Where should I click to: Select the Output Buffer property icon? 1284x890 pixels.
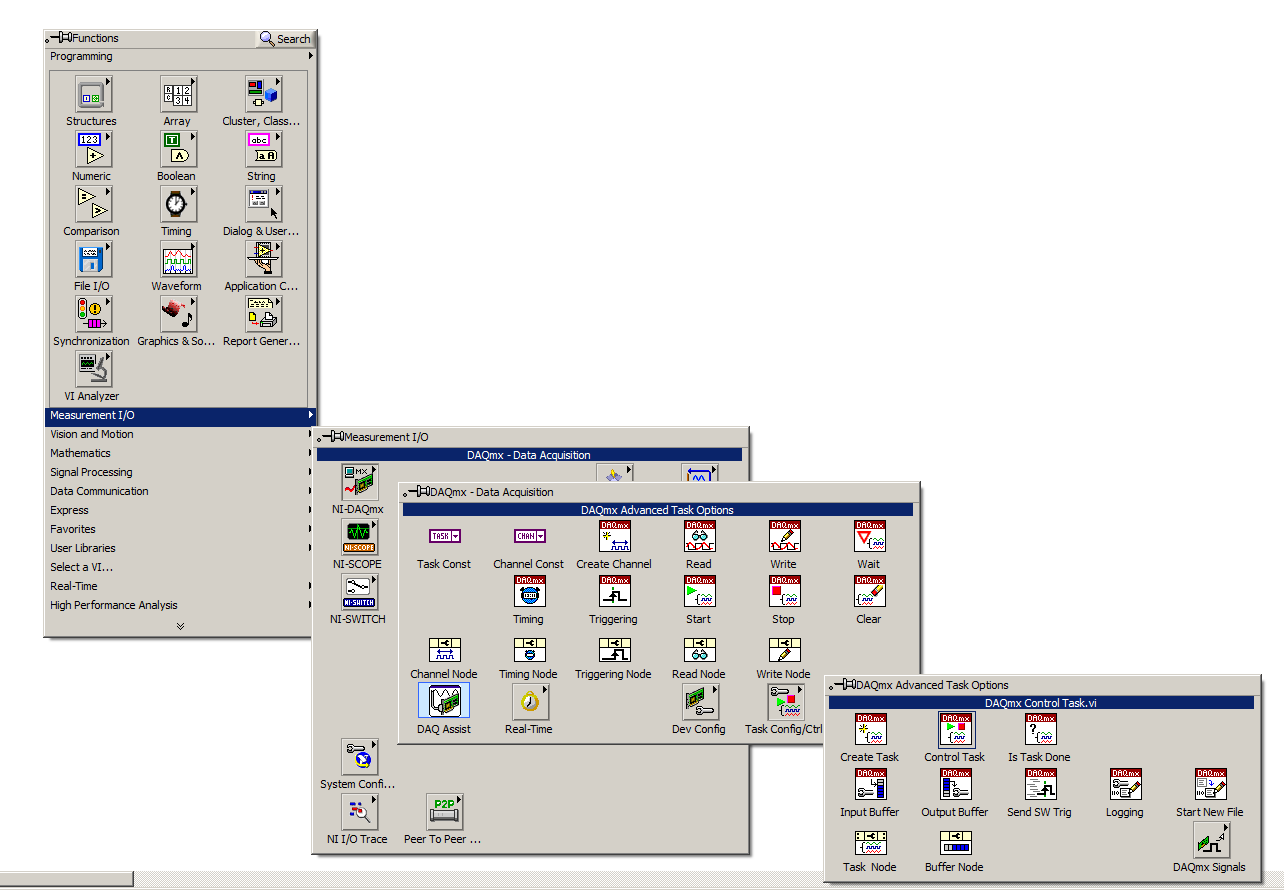point(955,785)
